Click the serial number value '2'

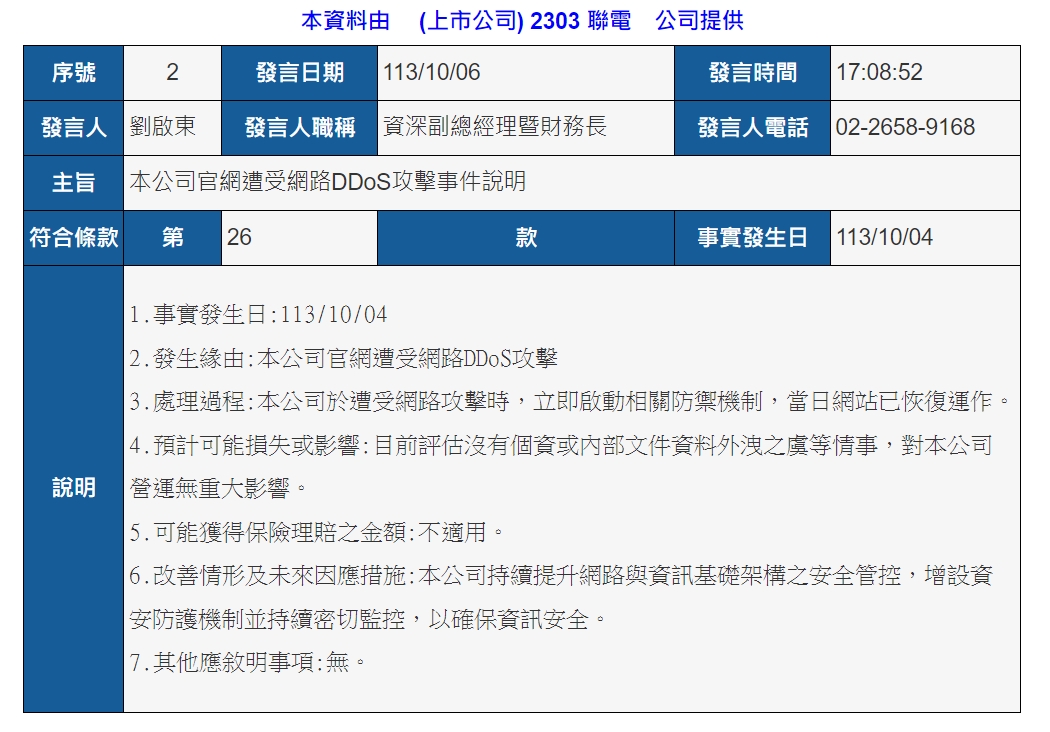tap(172, 72)
